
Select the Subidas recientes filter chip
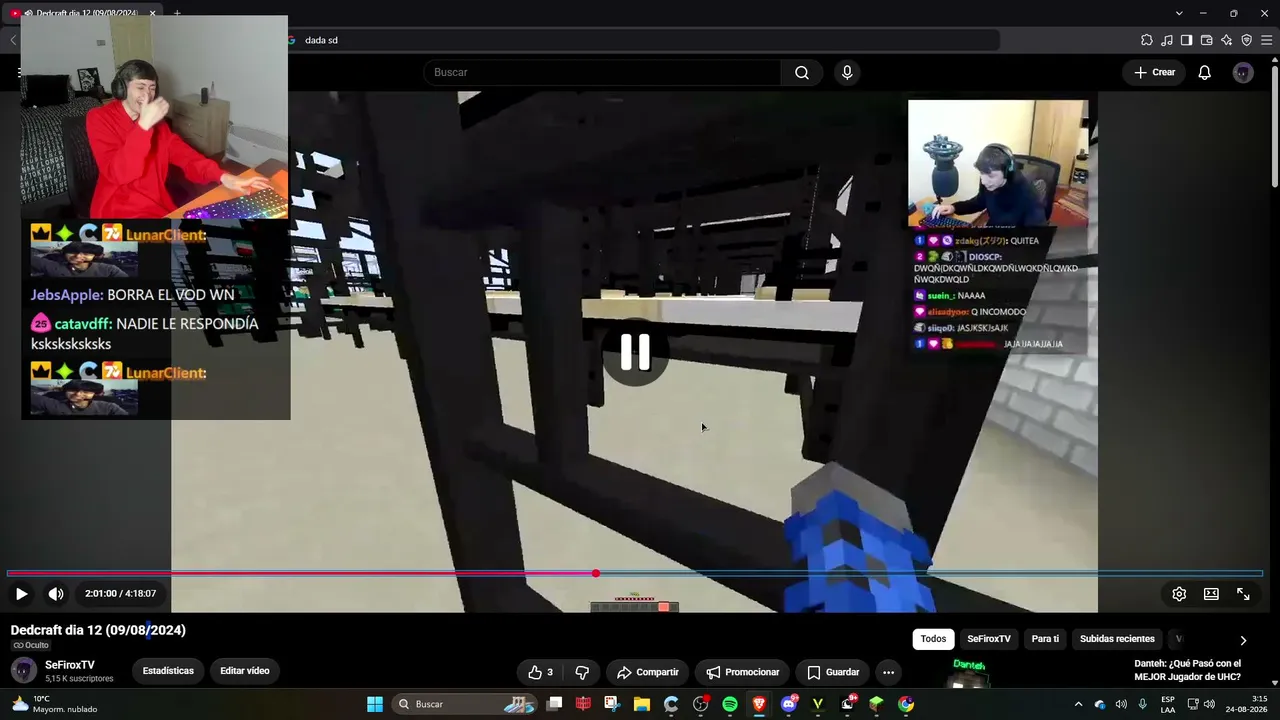1117,639
